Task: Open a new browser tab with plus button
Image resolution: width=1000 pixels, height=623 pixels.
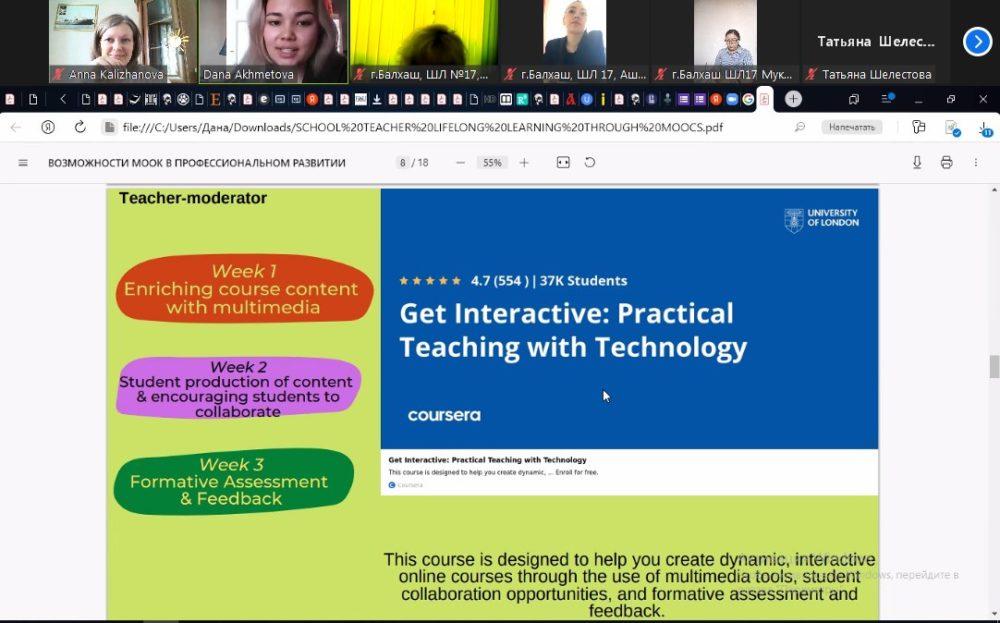Action: (x=793, y=99)
